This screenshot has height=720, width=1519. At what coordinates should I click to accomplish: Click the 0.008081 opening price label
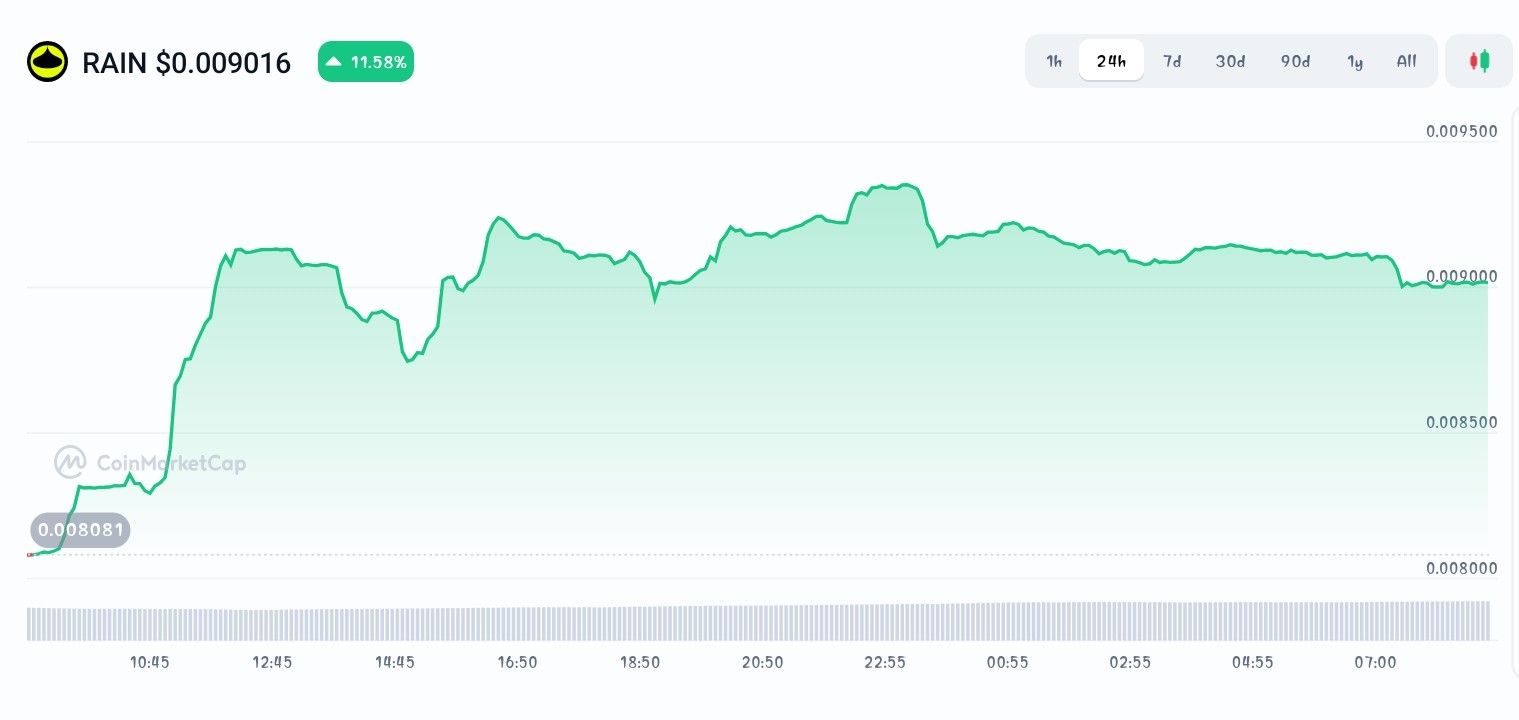(x=80, y=530)
